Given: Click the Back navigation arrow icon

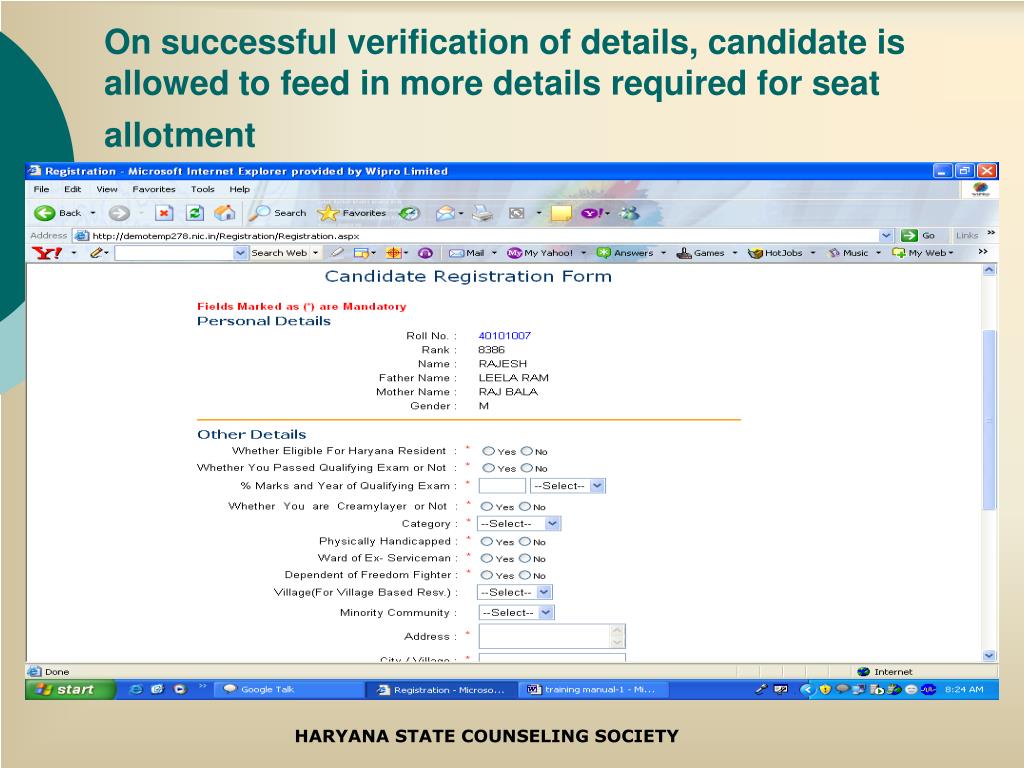Looking at the screenshot, I should coord(44,213).
